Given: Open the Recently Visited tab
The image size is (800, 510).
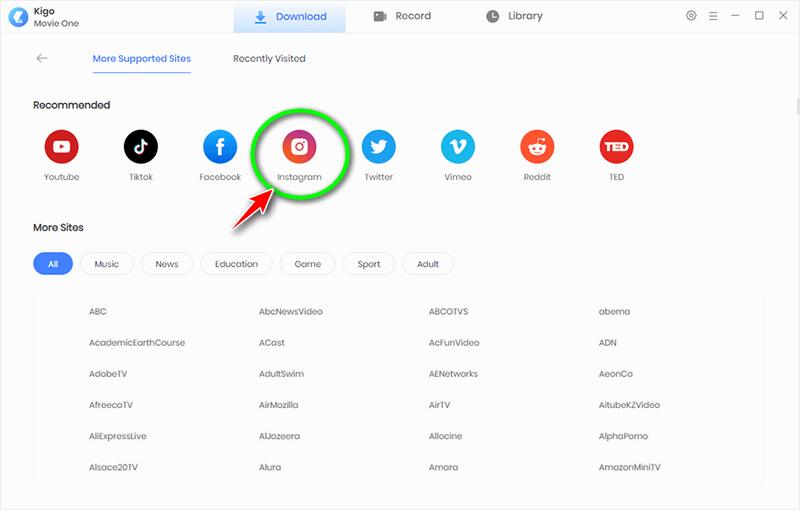Looking at the screenshot, I should click(269, 59).
